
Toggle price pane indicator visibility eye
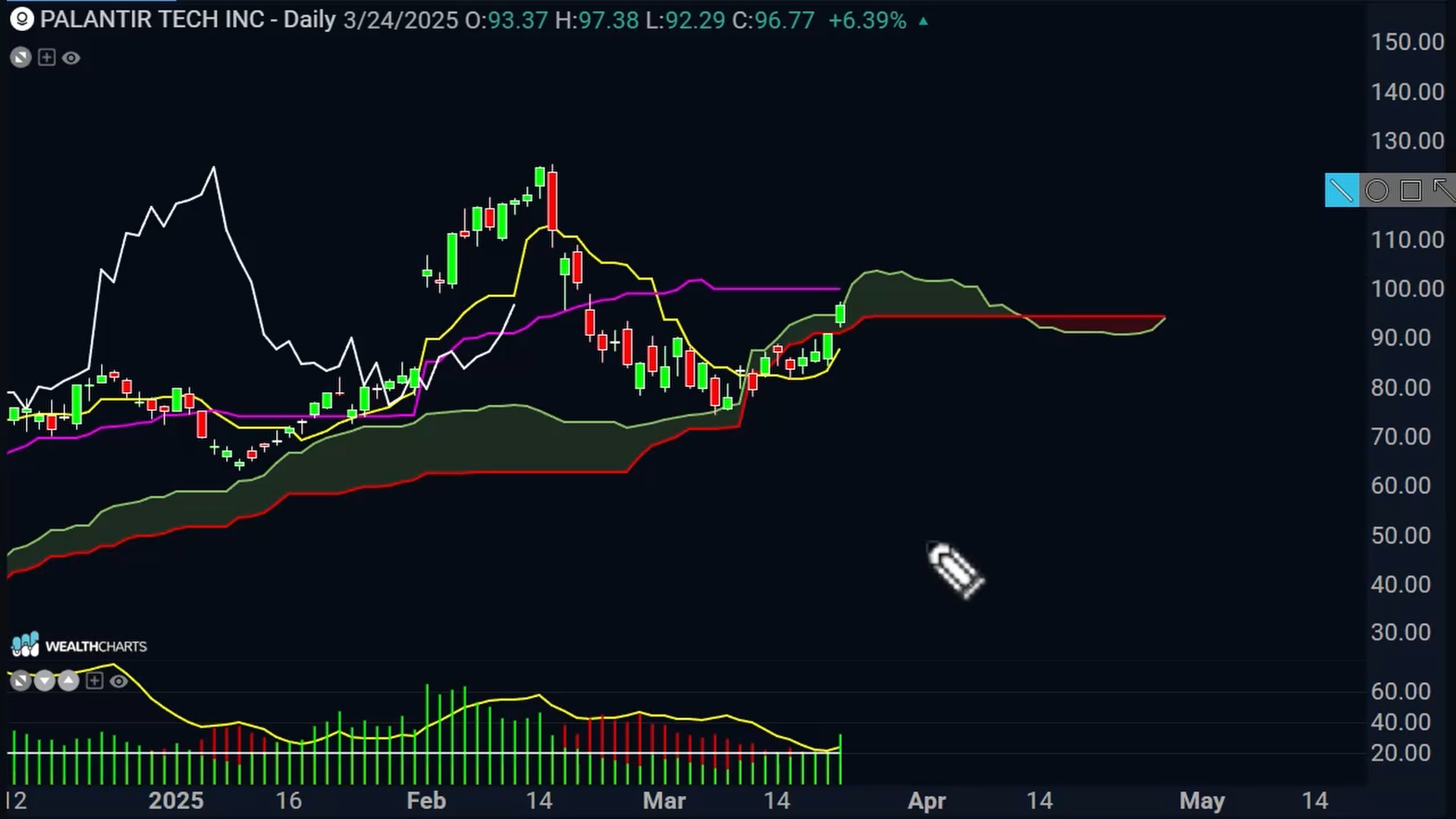71,58
